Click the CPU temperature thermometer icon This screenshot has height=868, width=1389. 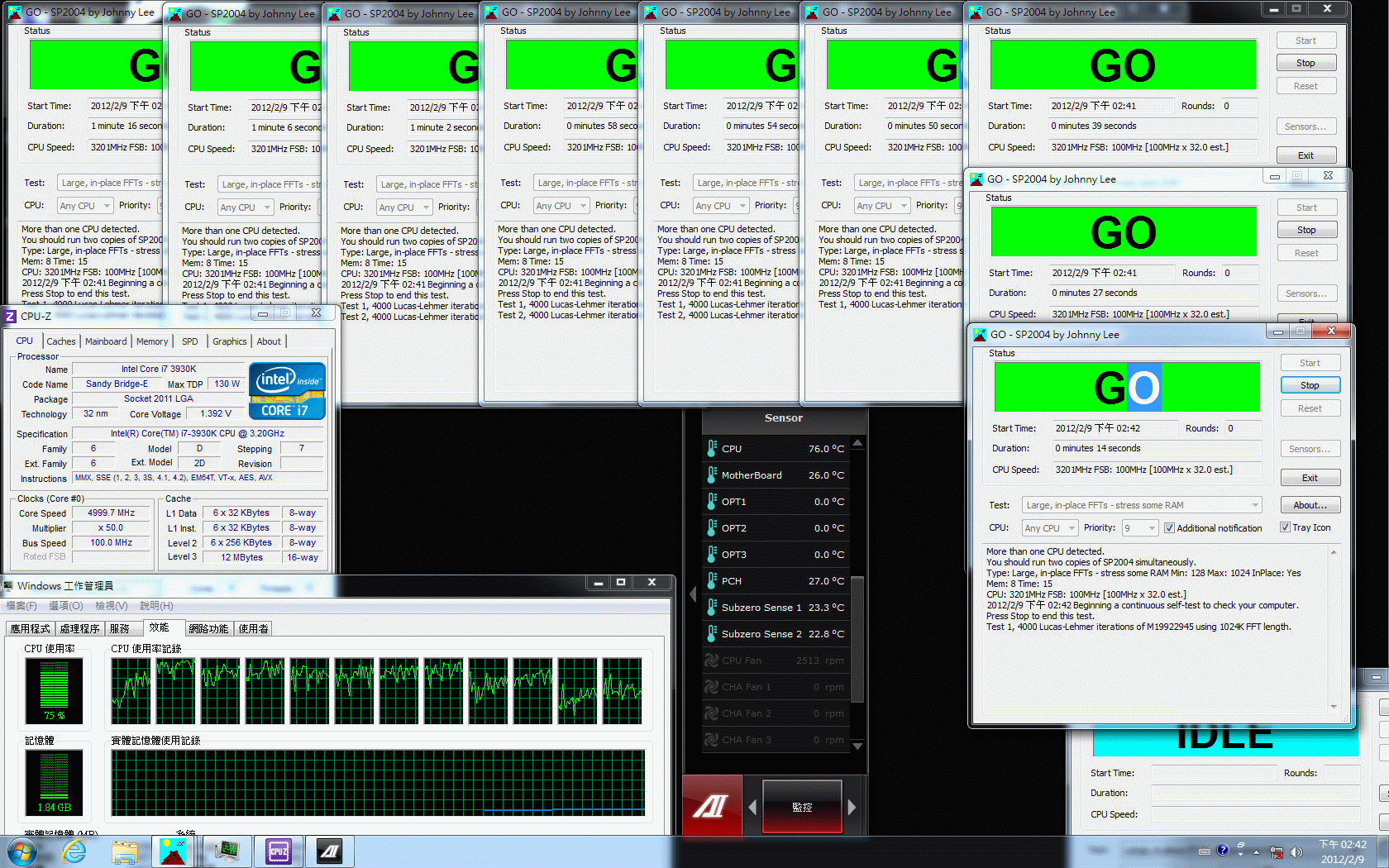click(x=712, y=449)
